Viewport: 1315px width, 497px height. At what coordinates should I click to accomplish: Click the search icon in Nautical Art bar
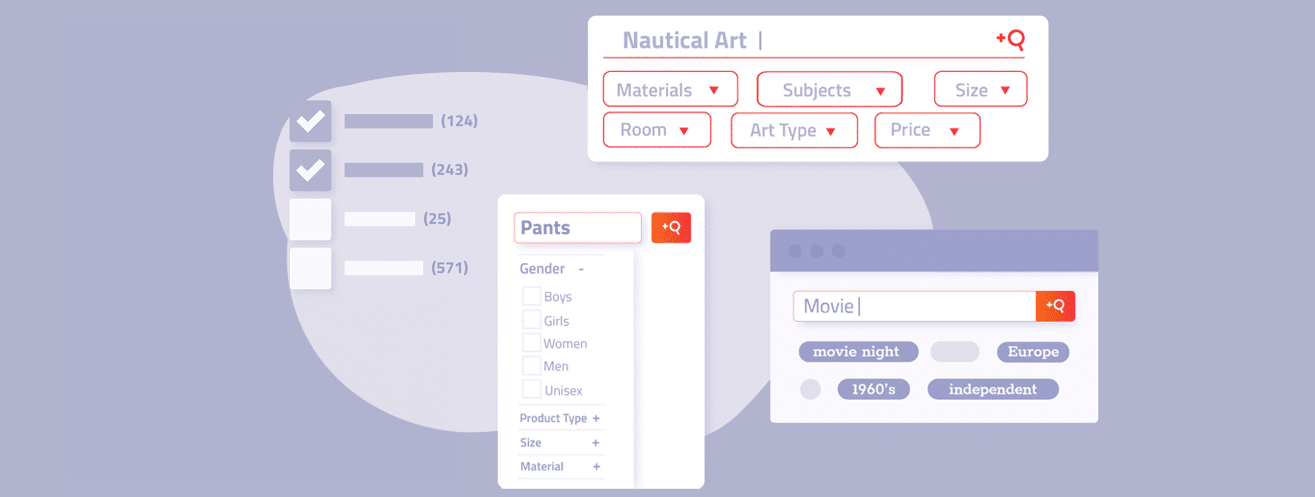point(1011,40)
